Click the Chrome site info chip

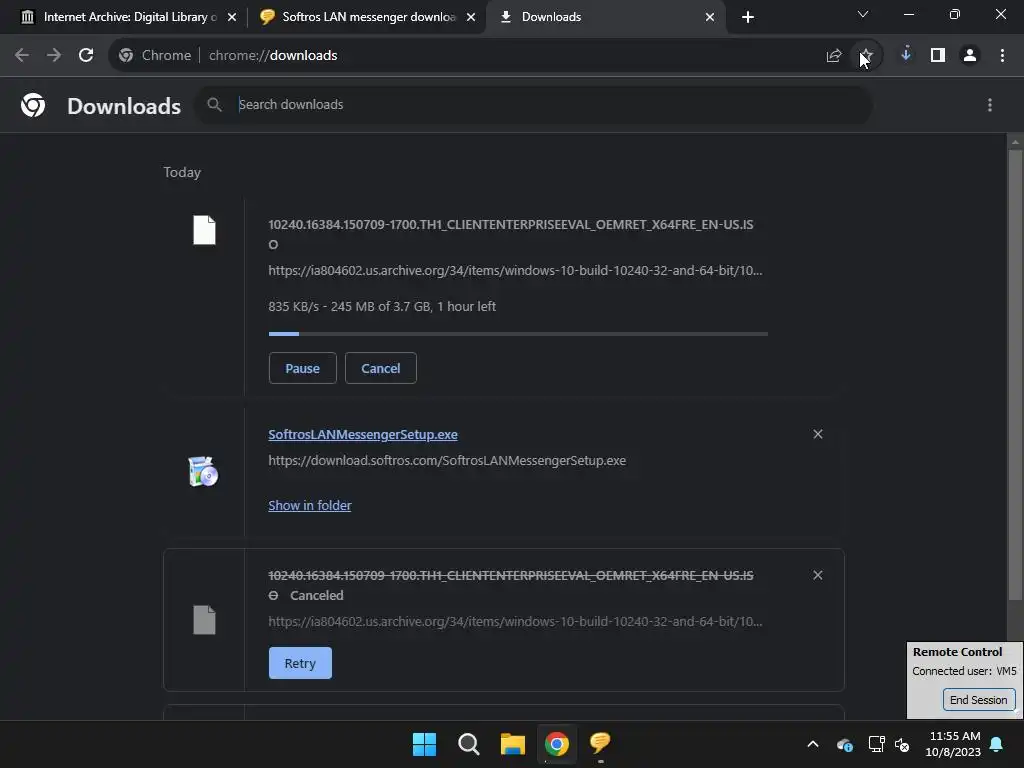click(x=155, y=56)
